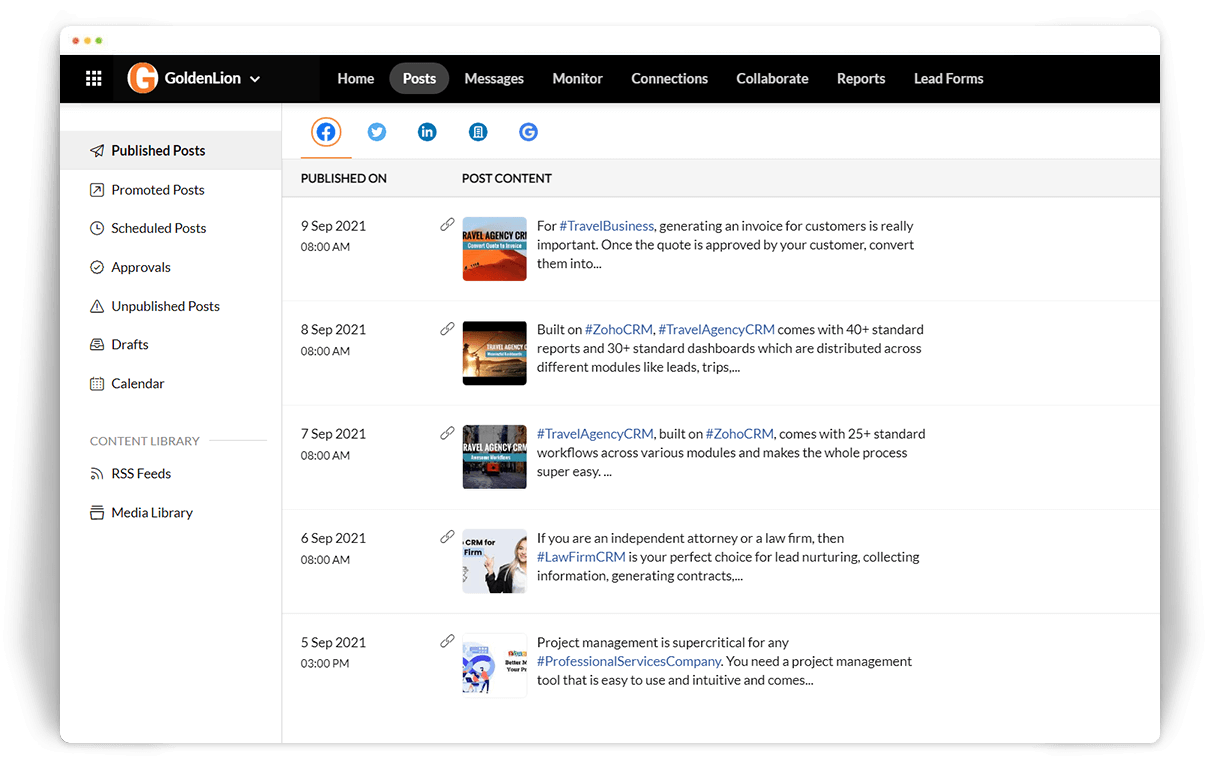Open Scheduled Posts in sidebar
The image size is (1208, 760).
(158, 228)
